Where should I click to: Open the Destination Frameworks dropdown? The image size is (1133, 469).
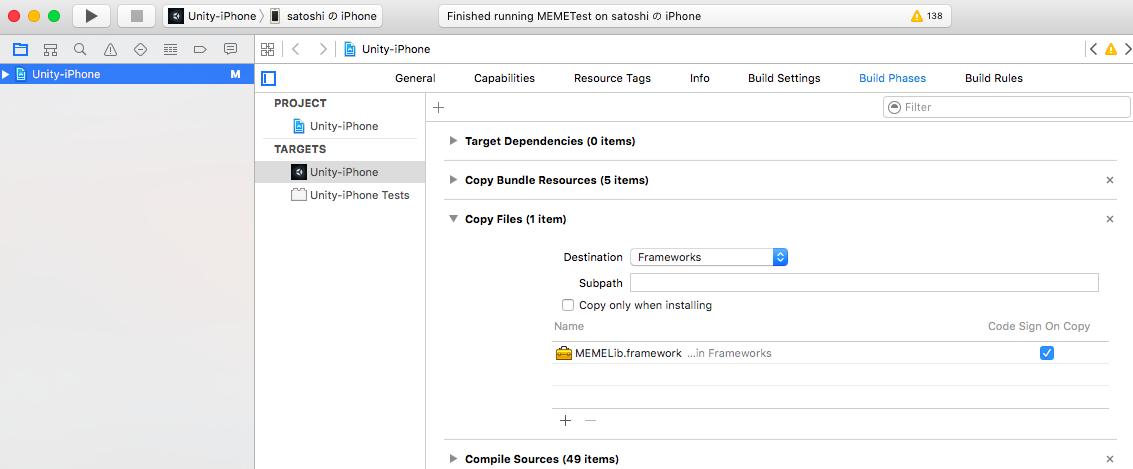(x=709, y=257)
